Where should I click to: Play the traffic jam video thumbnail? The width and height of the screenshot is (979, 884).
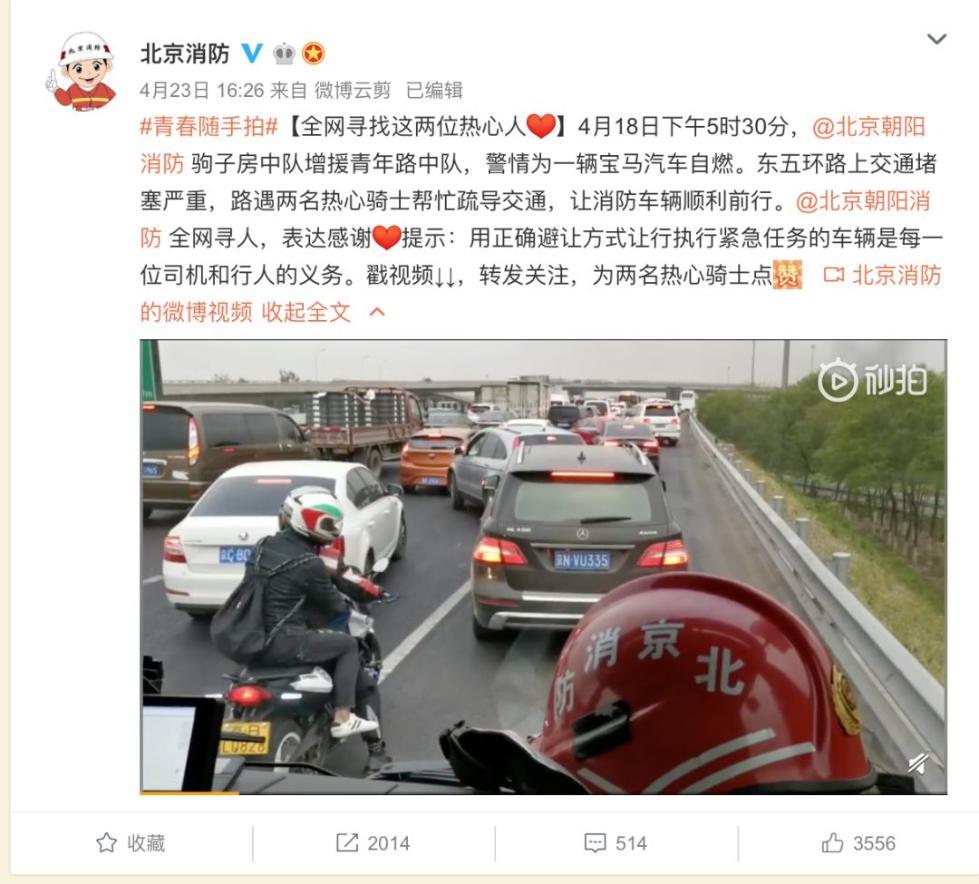coord(543,566)
